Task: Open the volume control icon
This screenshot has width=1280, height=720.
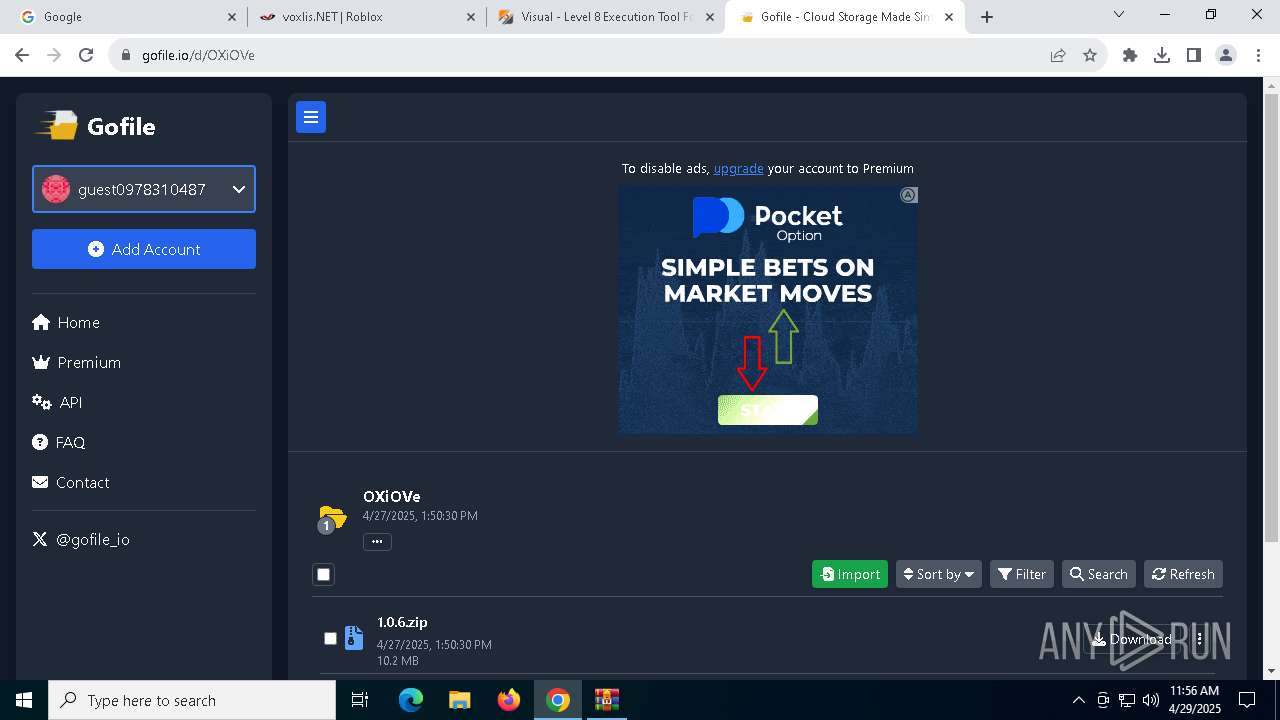Action: pos(1150,700)
